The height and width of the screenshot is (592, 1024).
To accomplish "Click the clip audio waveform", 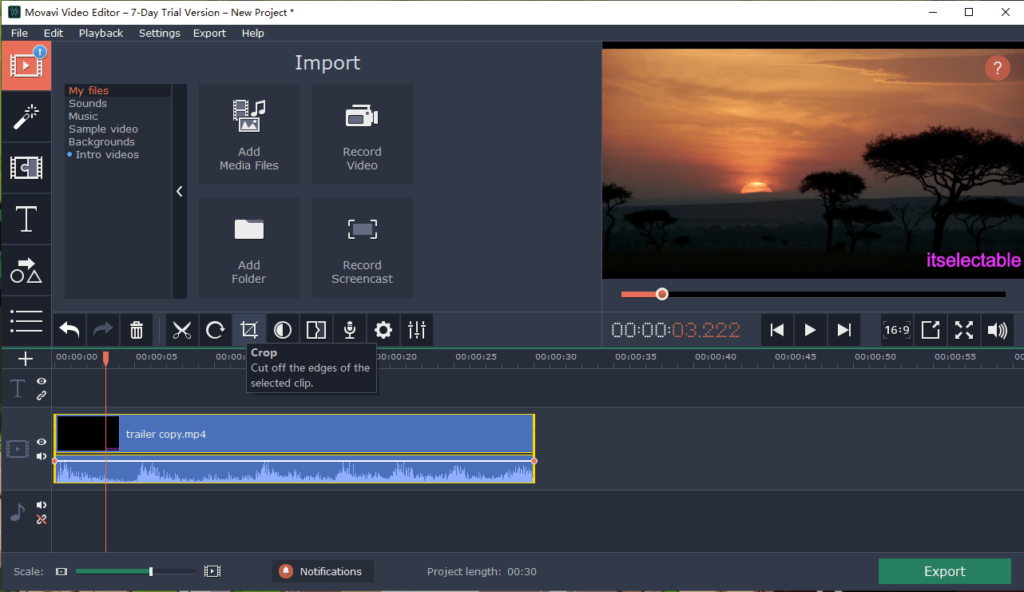I will (x=294, y=472).
